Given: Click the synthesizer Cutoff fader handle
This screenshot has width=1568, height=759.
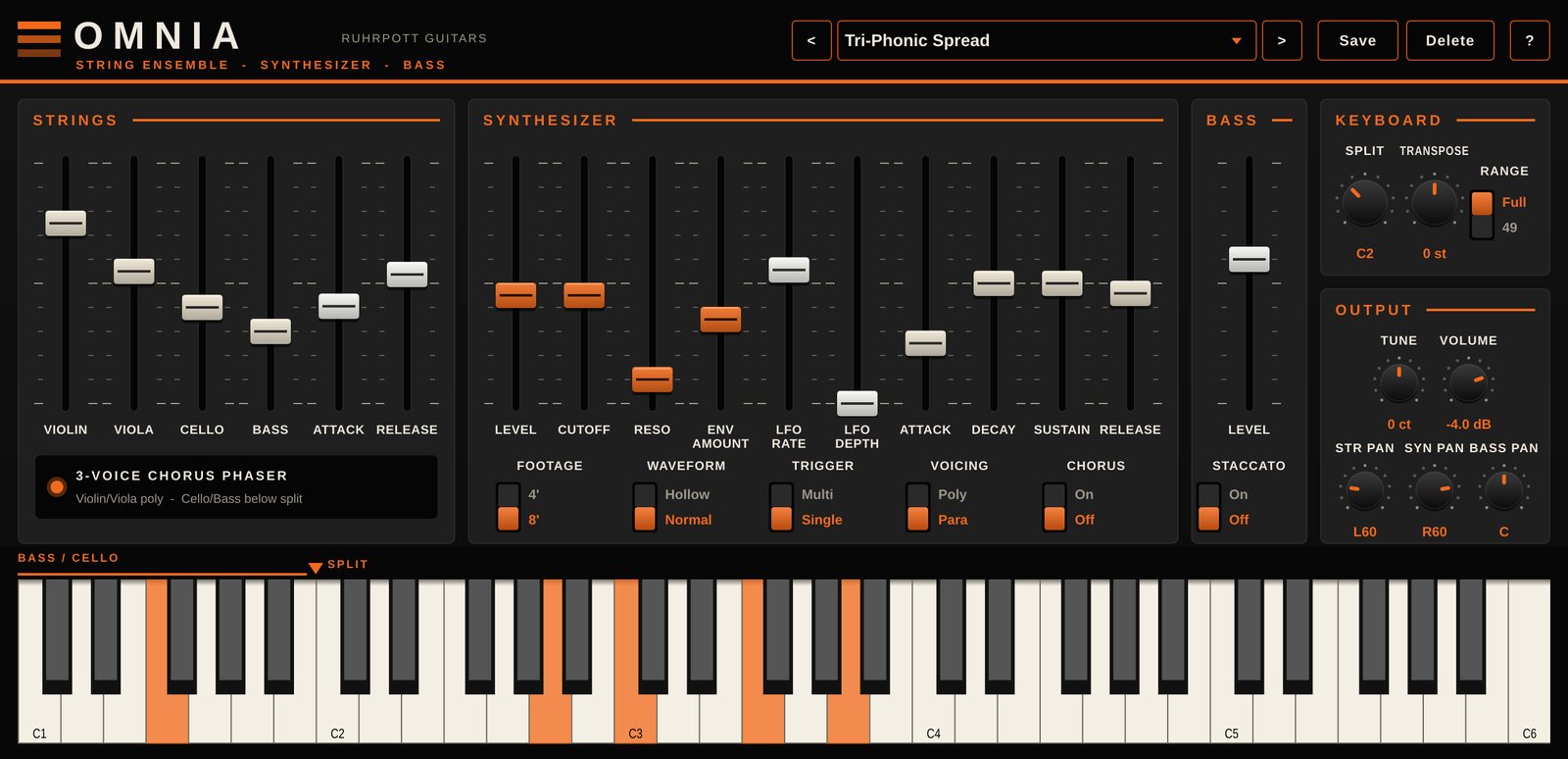Looking at the screenshot, I should 584,295.
